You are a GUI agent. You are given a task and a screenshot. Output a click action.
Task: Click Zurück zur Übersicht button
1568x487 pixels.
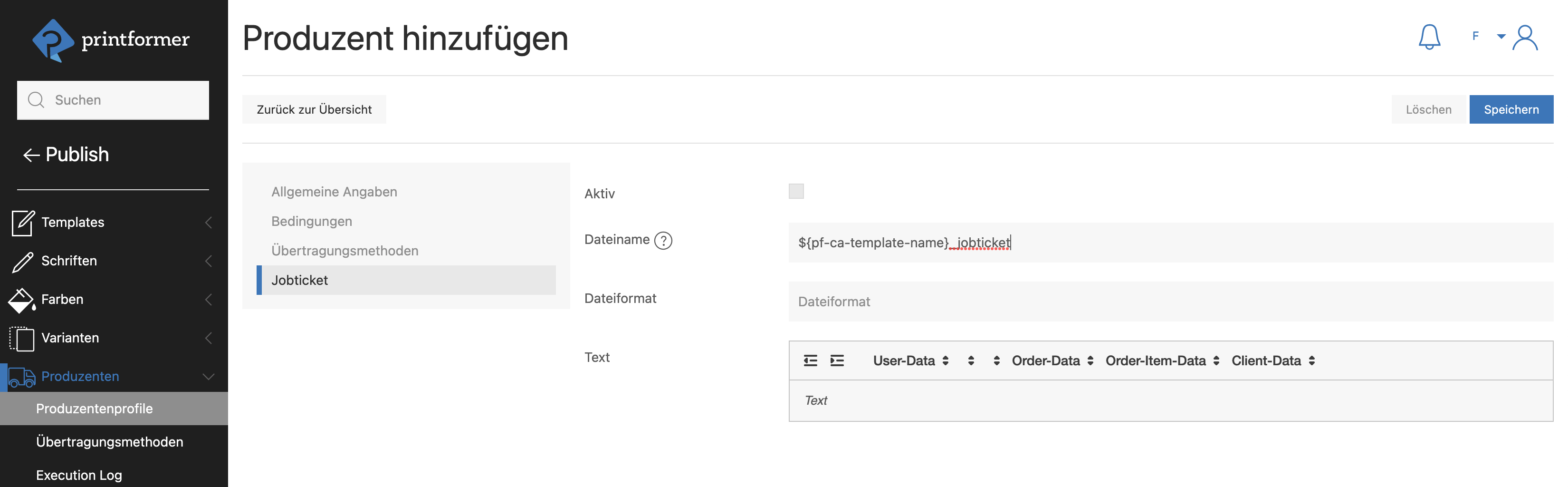(x=314, y=110)
